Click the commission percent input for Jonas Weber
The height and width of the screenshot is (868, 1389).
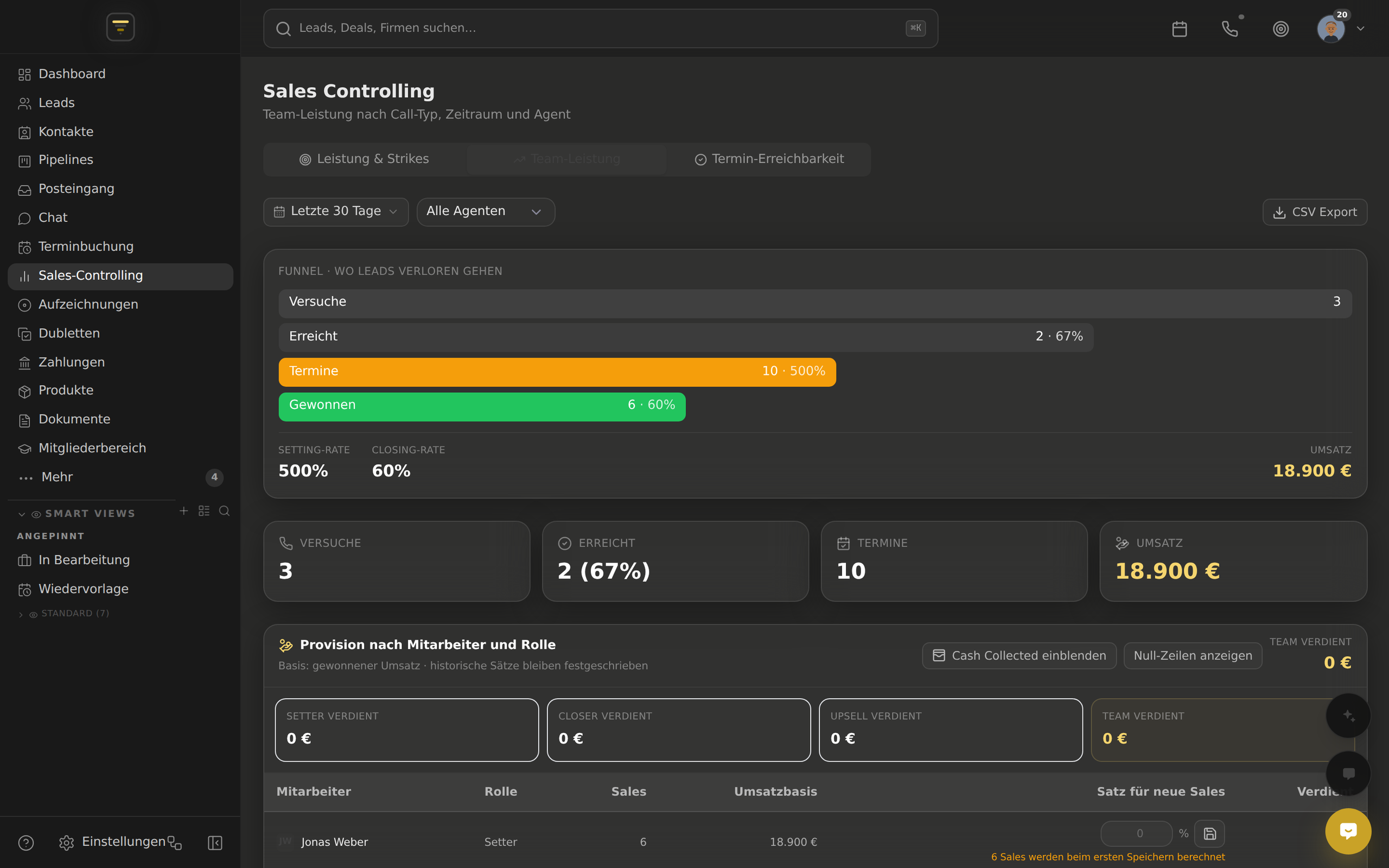tap(1137, 834)
